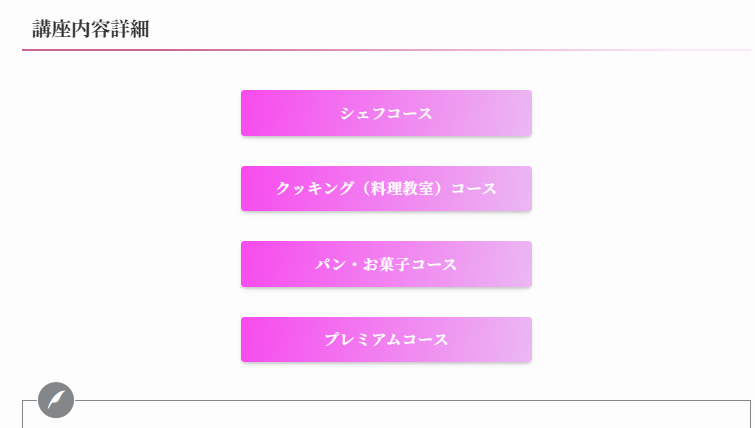
Task: Select the クッキング（料理教室）コース button
Action: (x=386, y=189)
